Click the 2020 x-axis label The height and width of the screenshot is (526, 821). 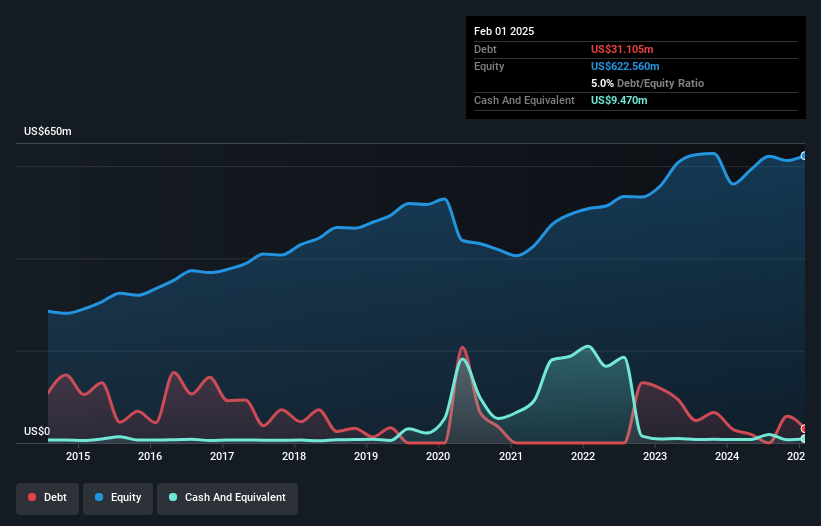pyautogui.click(x=438, y=456)
